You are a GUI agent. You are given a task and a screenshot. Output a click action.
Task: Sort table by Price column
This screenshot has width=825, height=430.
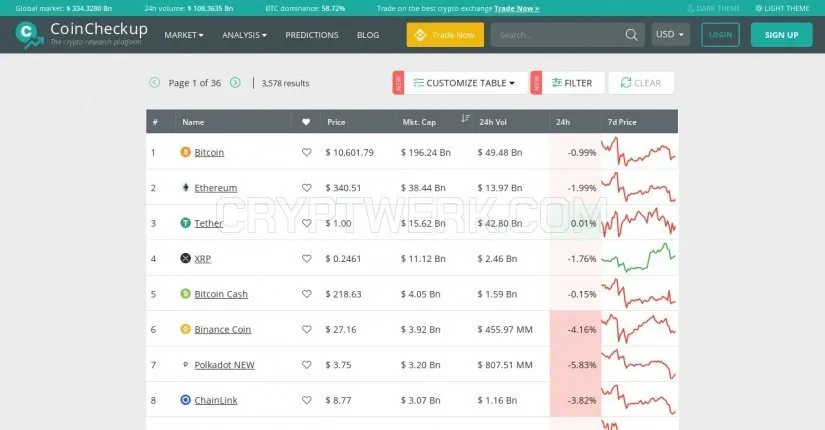click(x=336, y=122)
